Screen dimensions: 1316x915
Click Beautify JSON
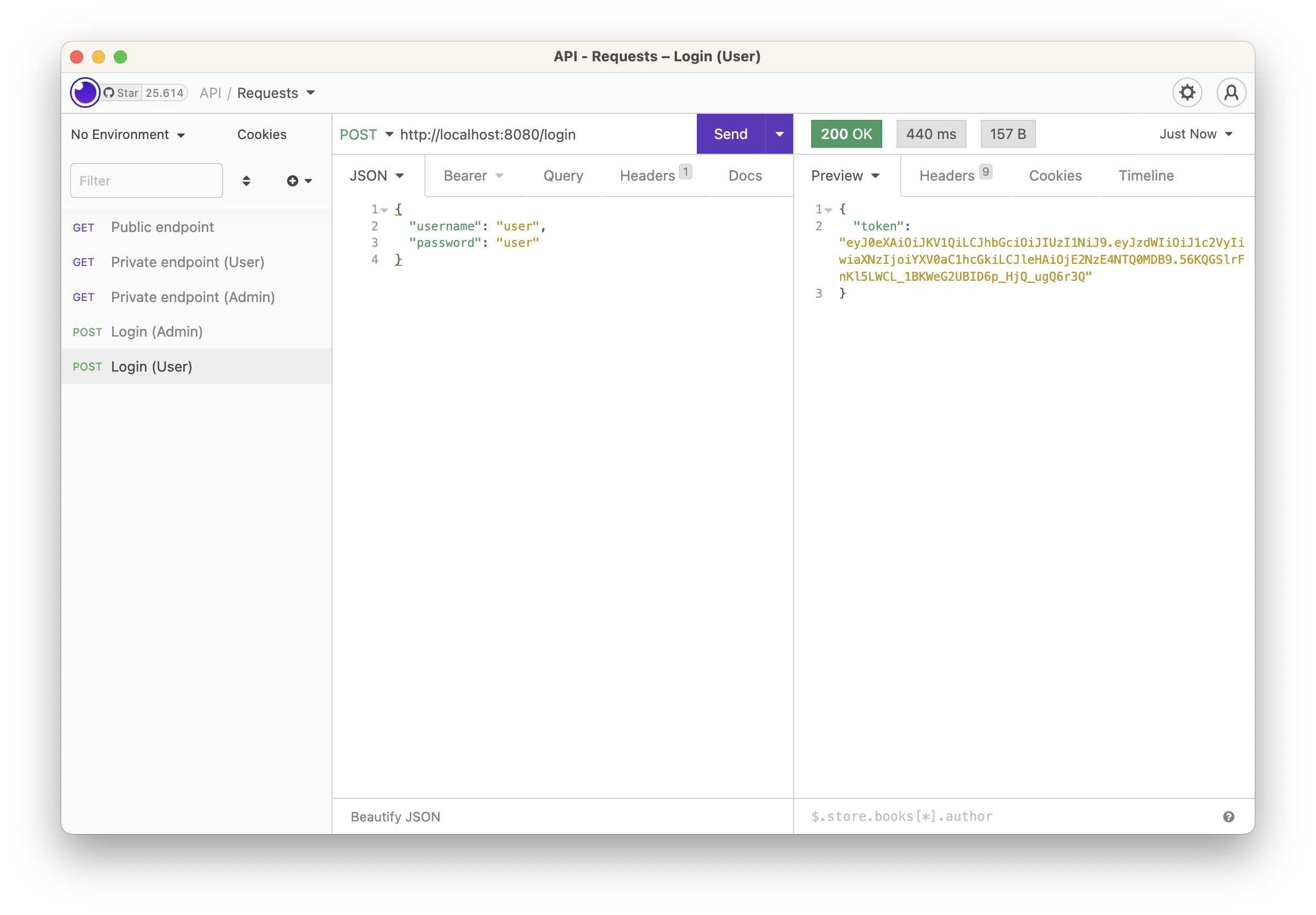click(x=395, y=816)
